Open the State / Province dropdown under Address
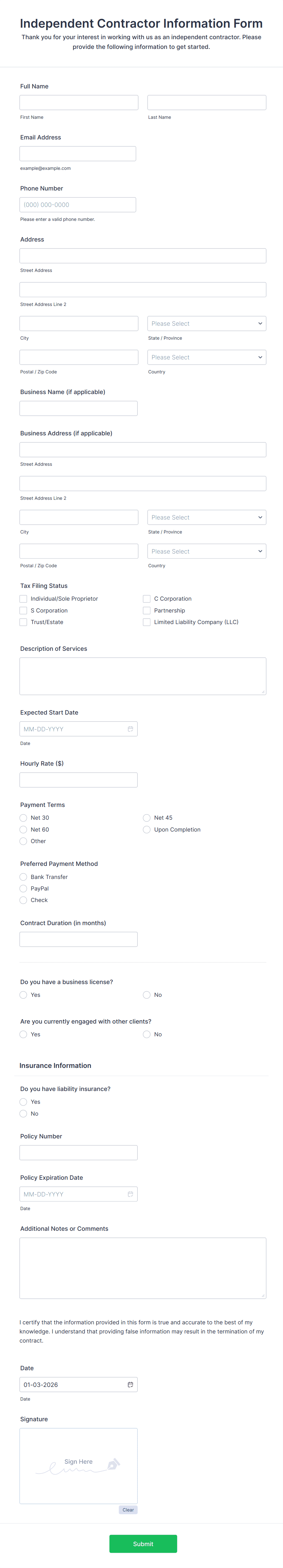Viewport: 283px width, 1568px height. [x=206, y=323]
